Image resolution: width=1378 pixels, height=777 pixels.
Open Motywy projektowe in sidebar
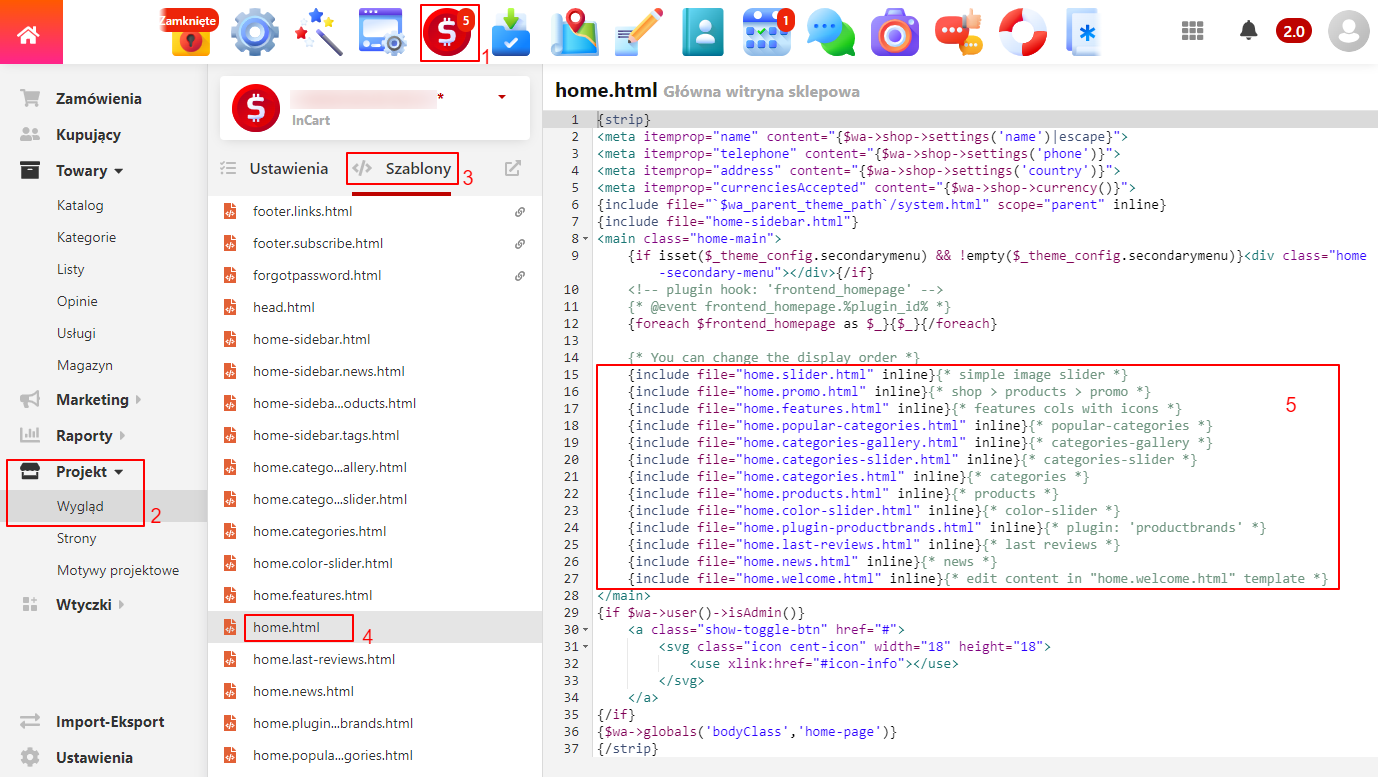tap(118, 570)
